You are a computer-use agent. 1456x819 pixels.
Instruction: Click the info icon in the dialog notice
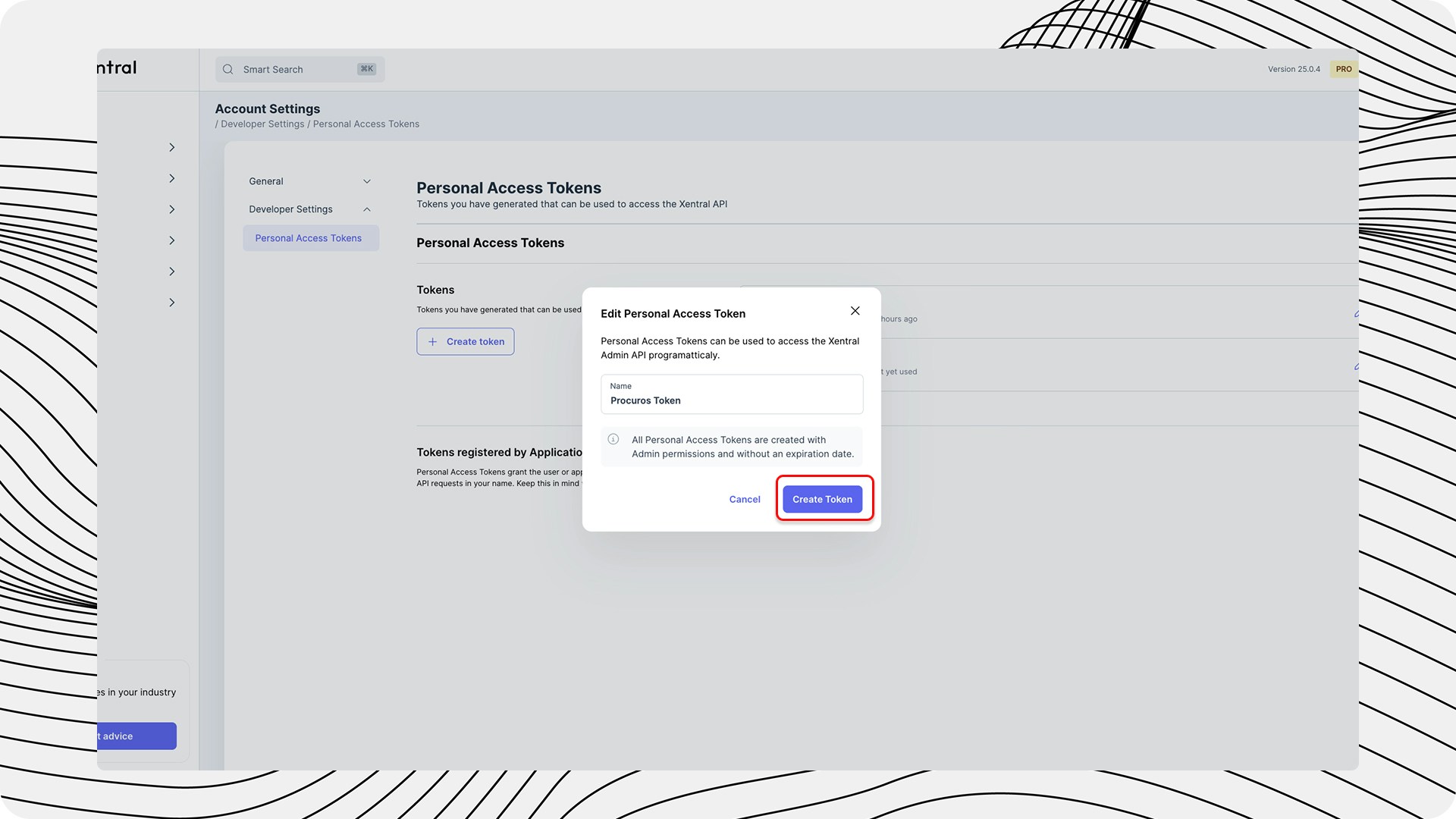613,439
